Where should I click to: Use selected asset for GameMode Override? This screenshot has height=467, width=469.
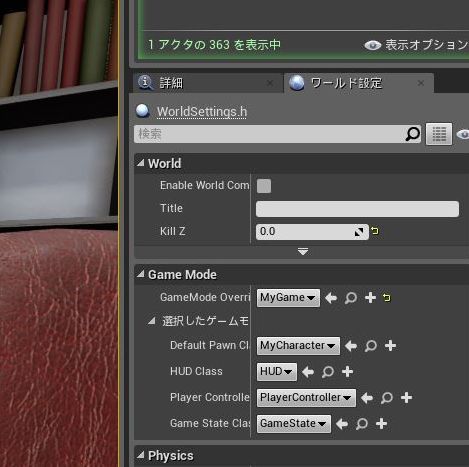pyautogui.click(x=331, y=298)
